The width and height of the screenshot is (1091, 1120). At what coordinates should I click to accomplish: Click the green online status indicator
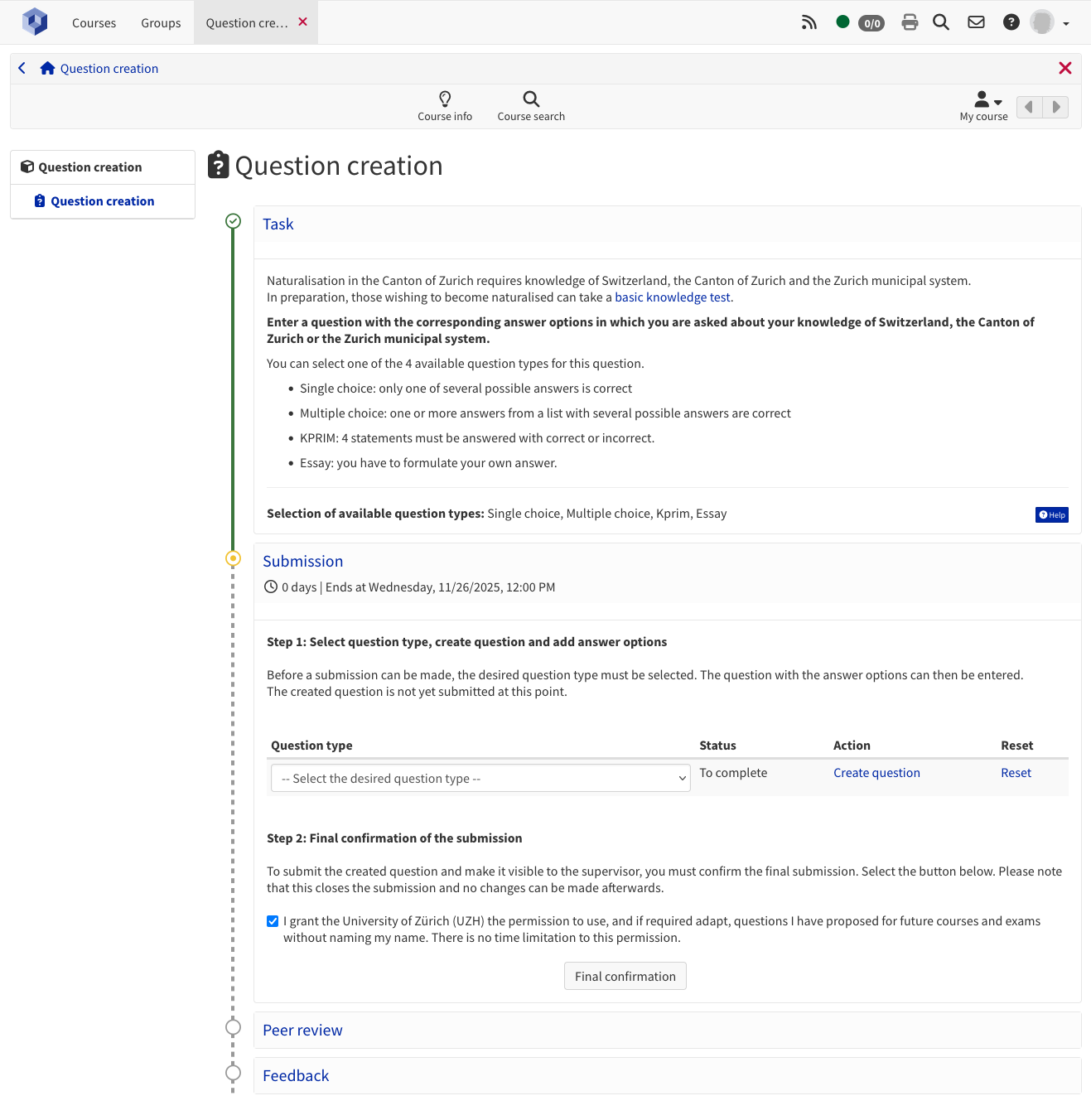(x=842, y=22)
